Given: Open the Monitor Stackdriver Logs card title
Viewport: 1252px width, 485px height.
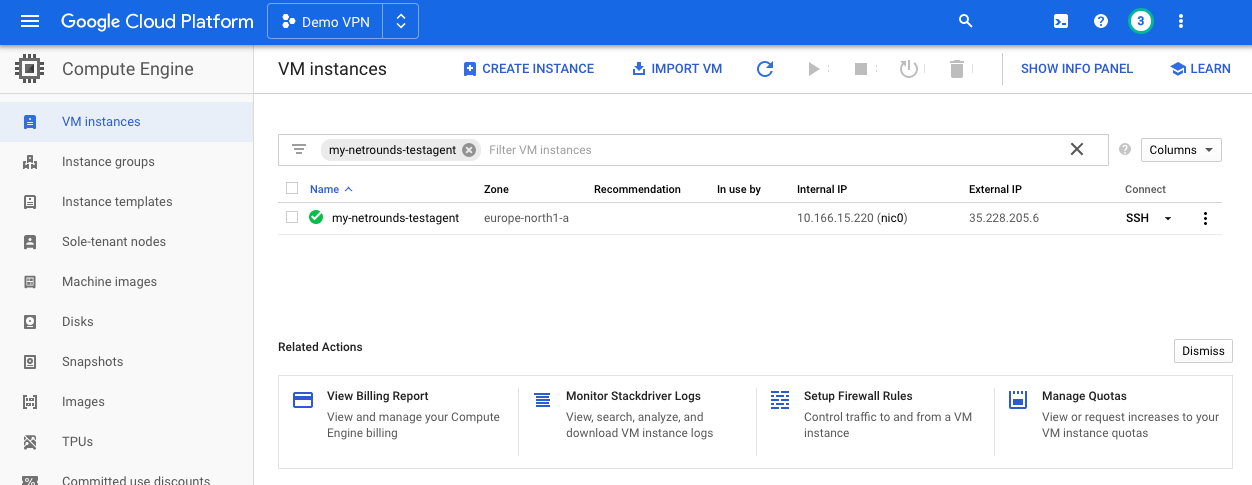Looking at the screenshot, I should 633,396.
